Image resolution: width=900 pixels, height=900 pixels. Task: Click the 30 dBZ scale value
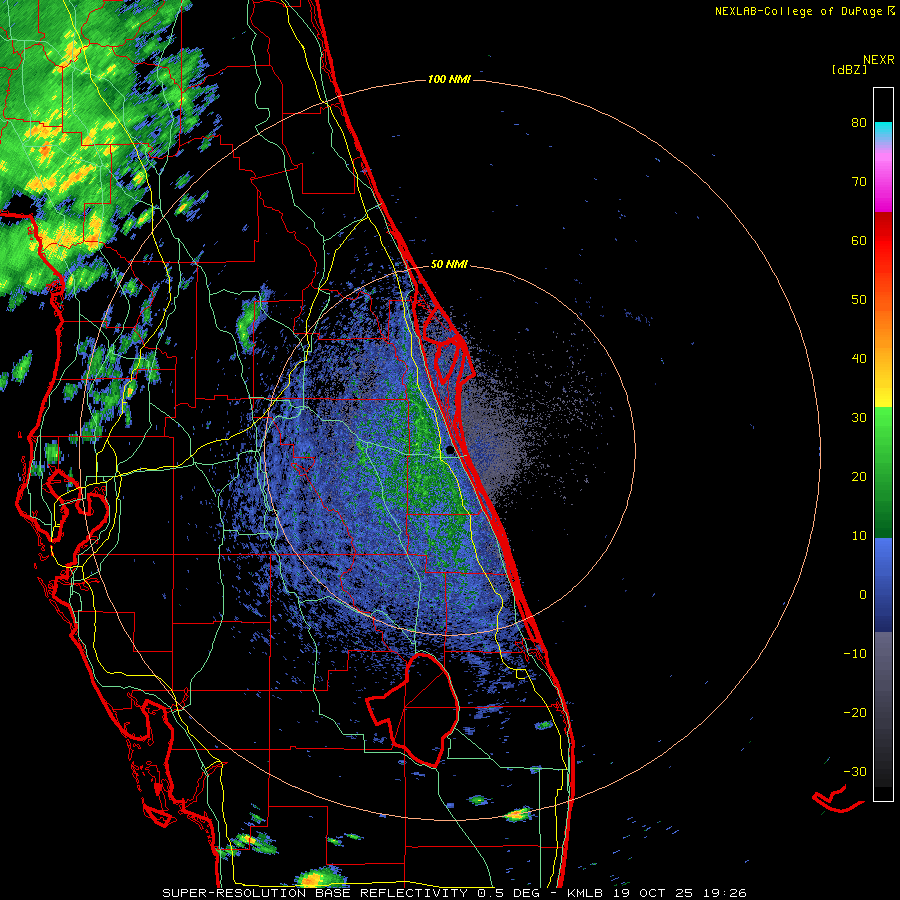pos(859,417)
